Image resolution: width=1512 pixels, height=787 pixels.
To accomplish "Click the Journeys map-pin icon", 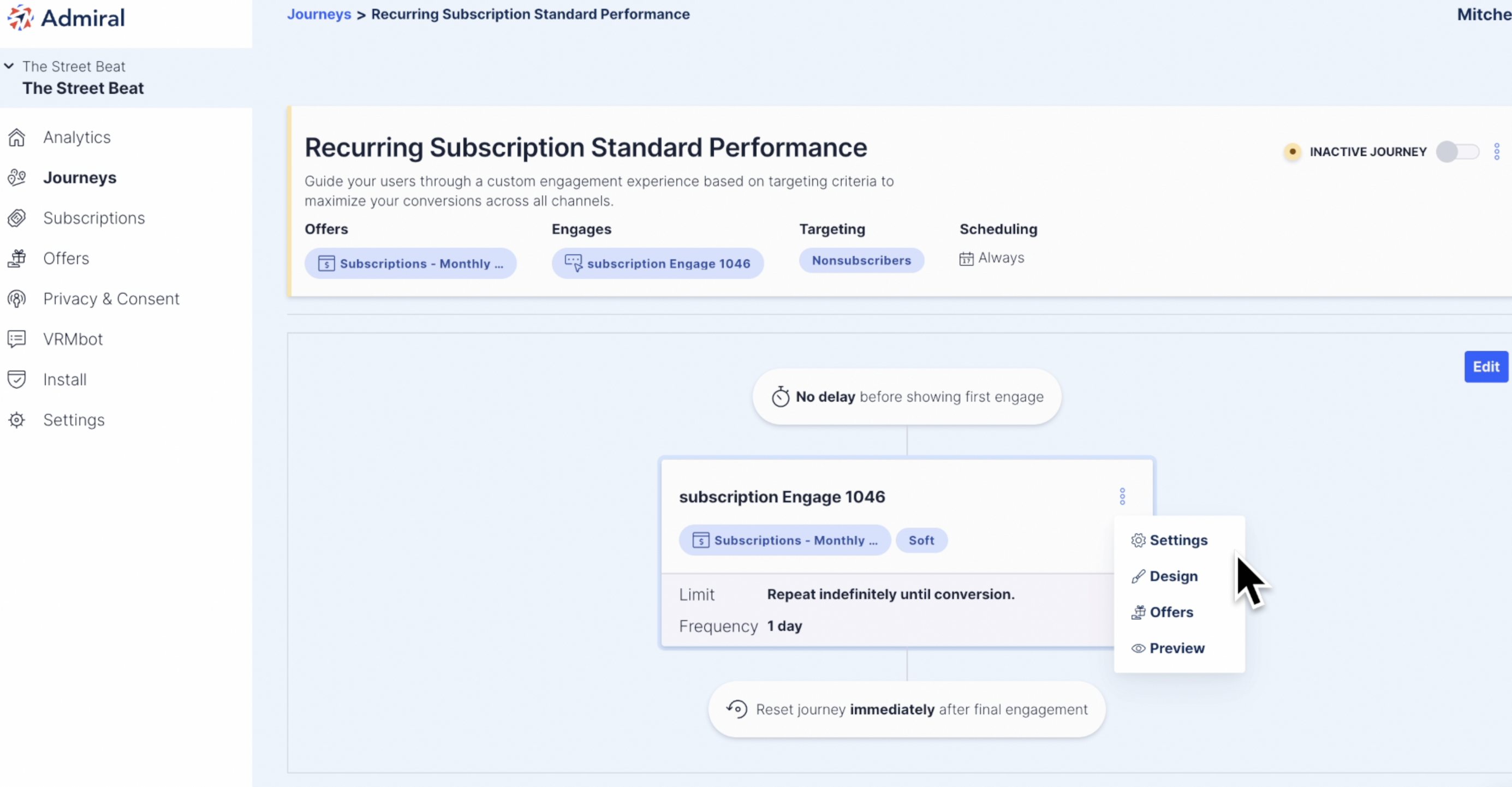I will tap(16, 177).
